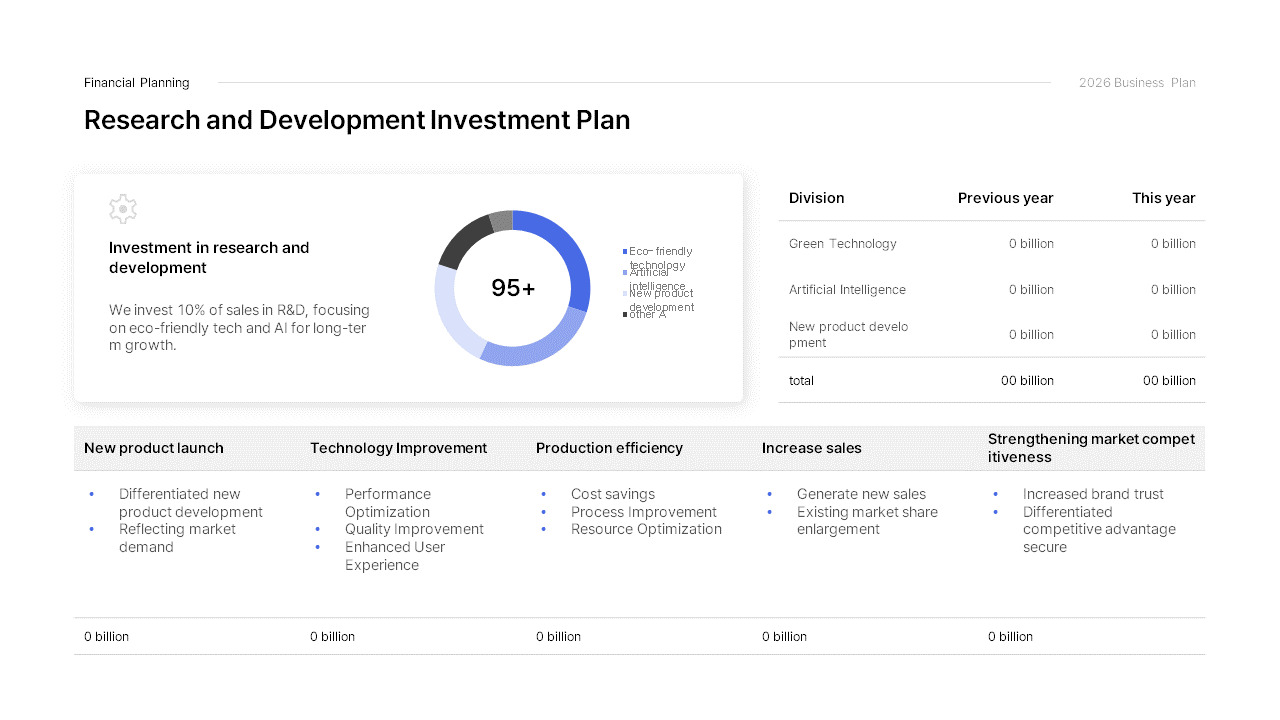The width and height of the screenshot is (1280, 720).
Task: Click the total row's Previous year '00 billion' value
Action: [x=1028, y=381]
